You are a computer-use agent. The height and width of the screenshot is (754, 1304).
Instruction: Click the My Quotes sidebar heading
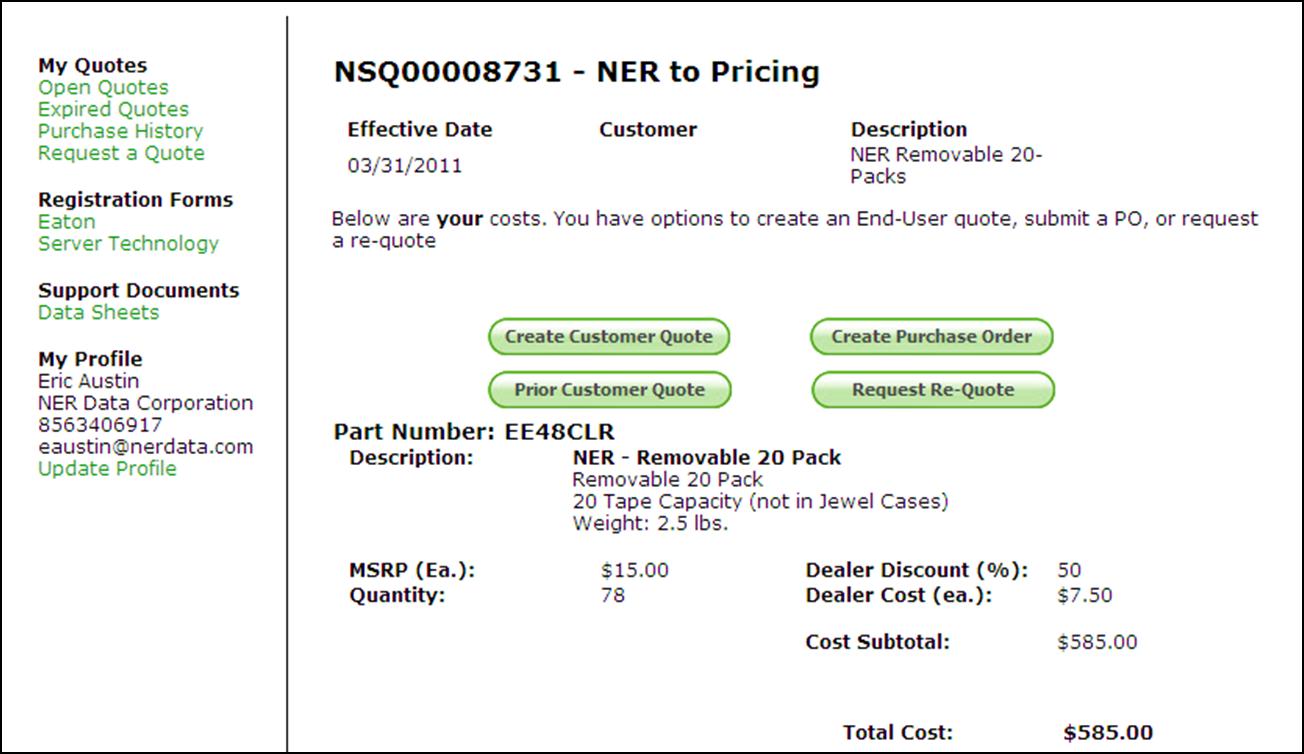click(x=92, y=66)
